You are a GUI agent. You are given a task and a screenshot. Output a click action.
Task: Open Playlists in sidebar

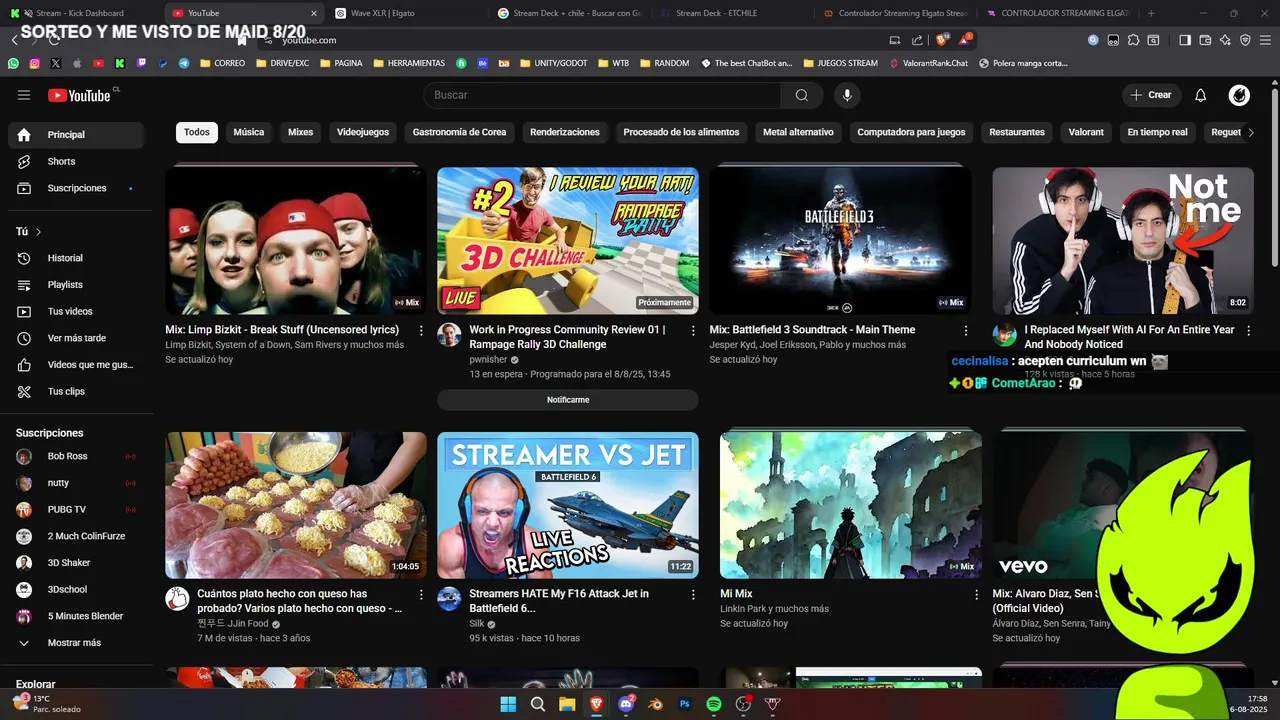point(77,285)
